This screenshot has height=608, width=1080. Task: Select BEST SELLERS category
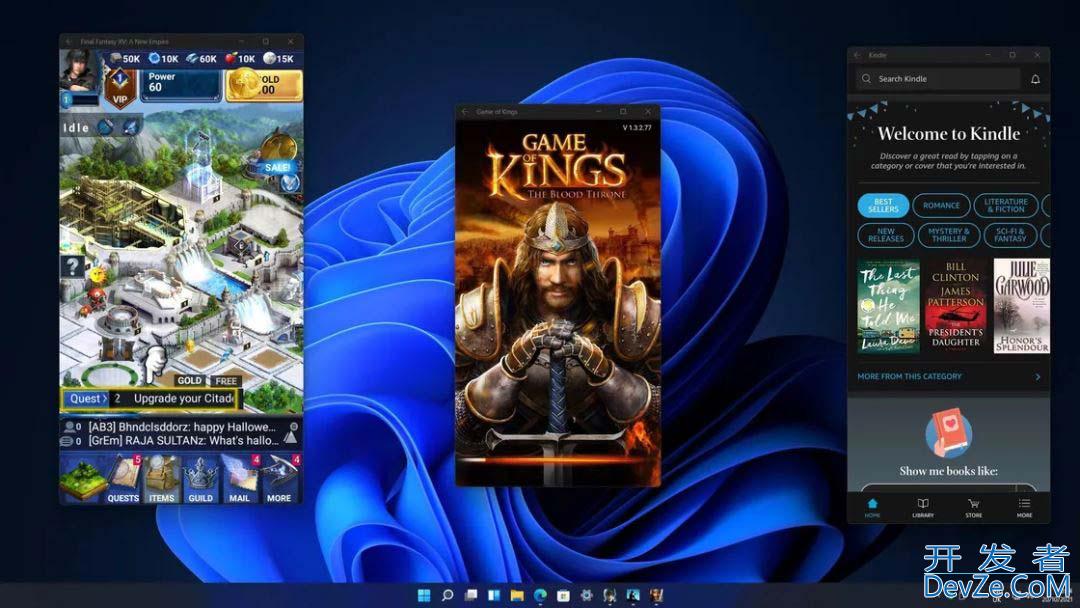tap(883, 205)
